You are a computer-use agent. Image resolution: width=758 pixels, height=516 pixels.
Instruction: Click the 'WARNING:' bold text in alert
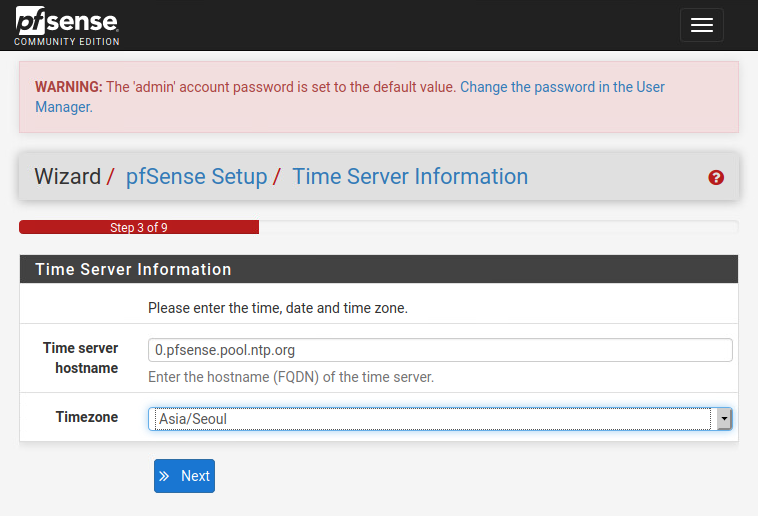point(69,87)
